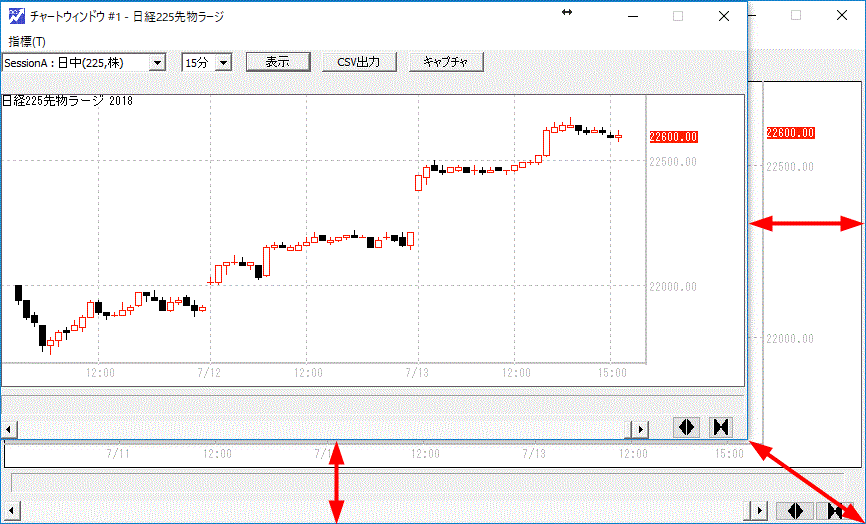Close the back chart window
Image resolution: width=866 pixels, height=524 pixels.
point(842,15)
